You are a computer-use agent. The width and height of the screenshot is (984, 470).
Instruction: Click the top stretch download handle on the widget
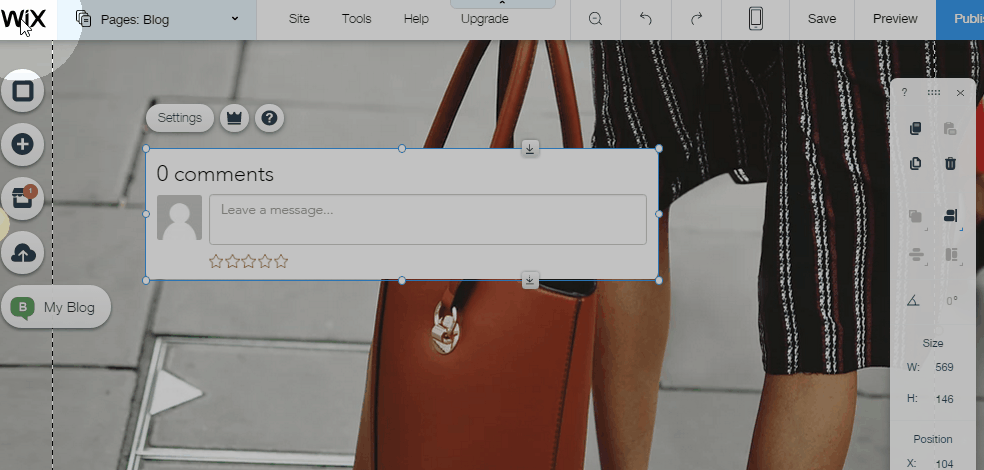point(530,149)
